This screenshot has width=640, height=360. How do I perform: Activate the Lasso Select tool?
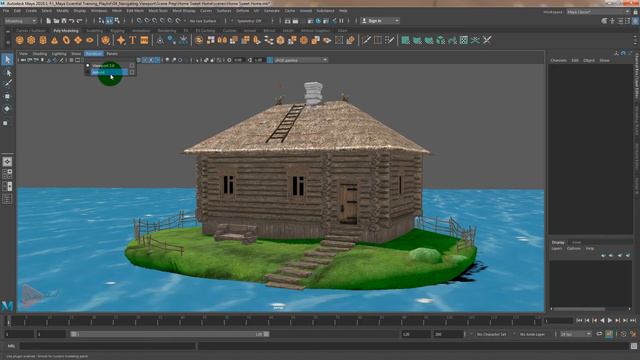click(7, 73)
